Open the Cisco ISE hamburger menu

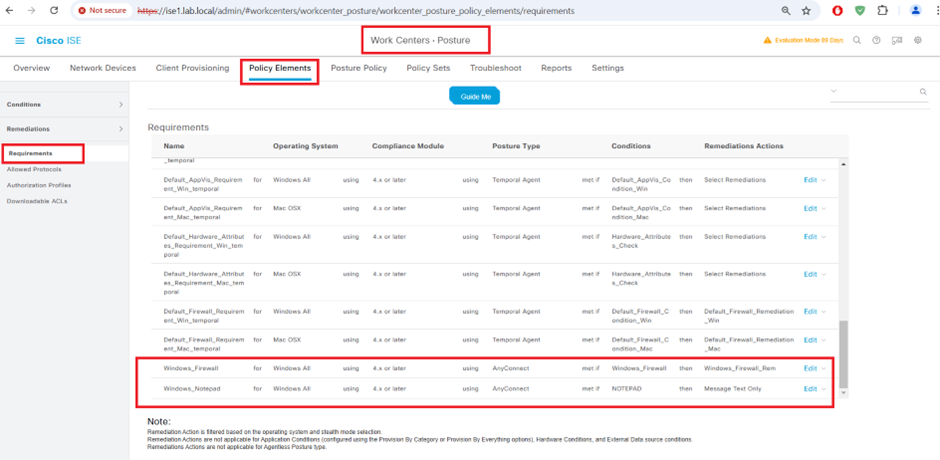click(x=20, y=41)
